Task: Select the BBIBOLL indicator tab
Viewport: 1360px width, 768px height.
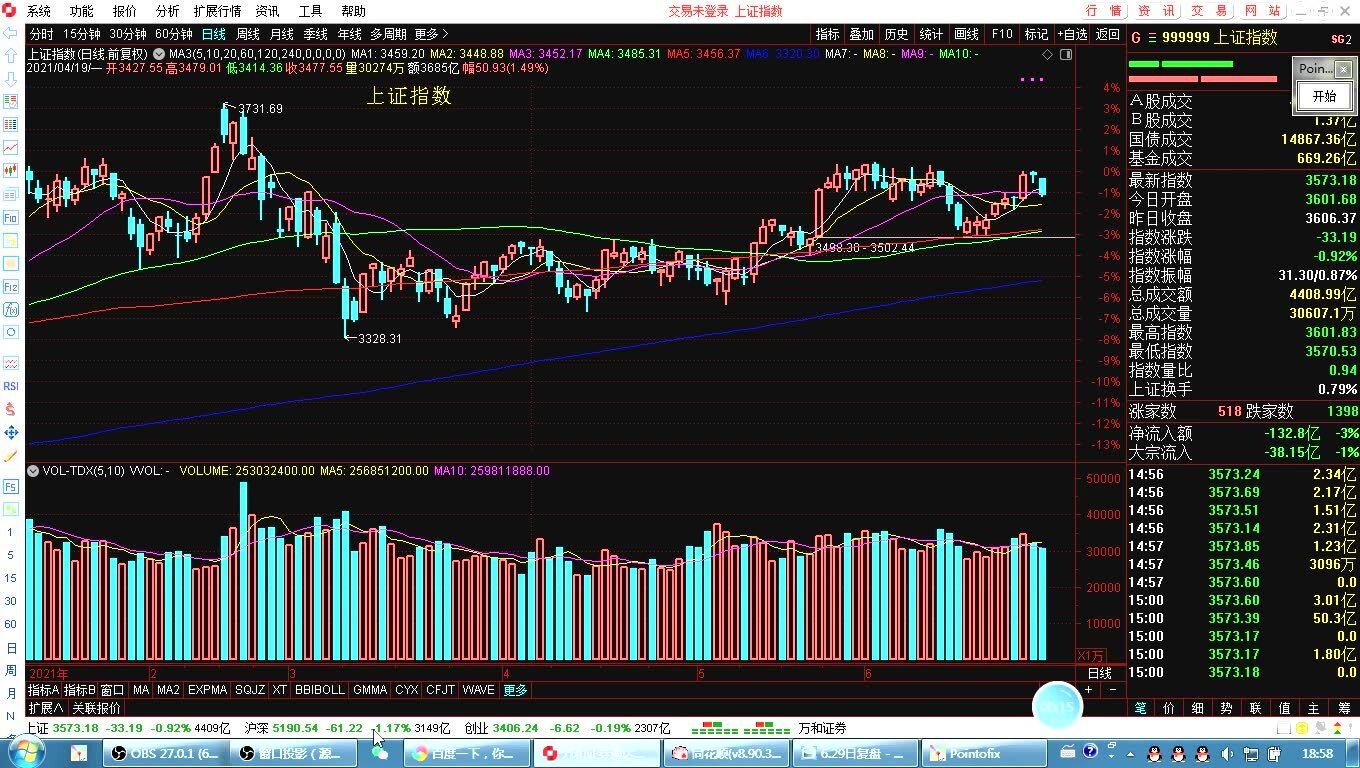Action: tap(319, 690)
